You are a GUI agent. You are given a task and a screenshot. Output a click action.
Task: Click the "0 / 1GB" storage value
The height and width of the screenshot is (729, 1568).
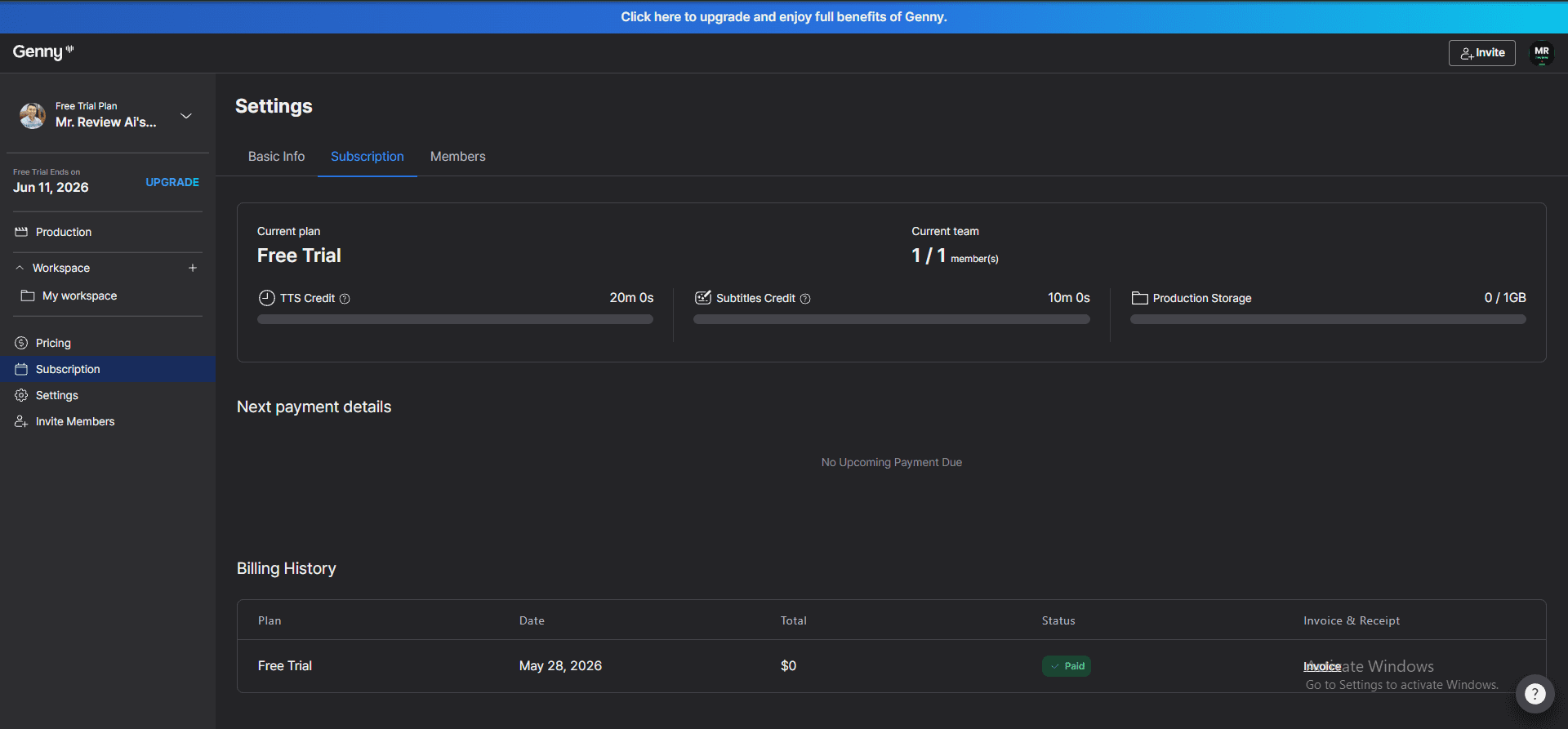pyautogui.click(x=1505, y=298)
